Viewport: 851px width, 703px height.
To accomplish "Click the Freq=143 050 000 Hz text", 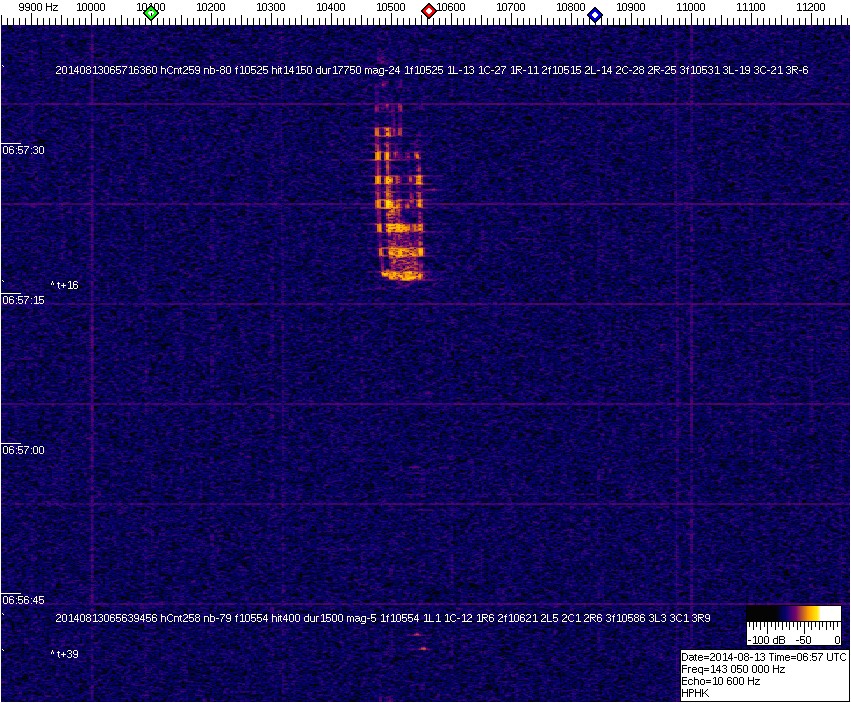I will (732, 669).
